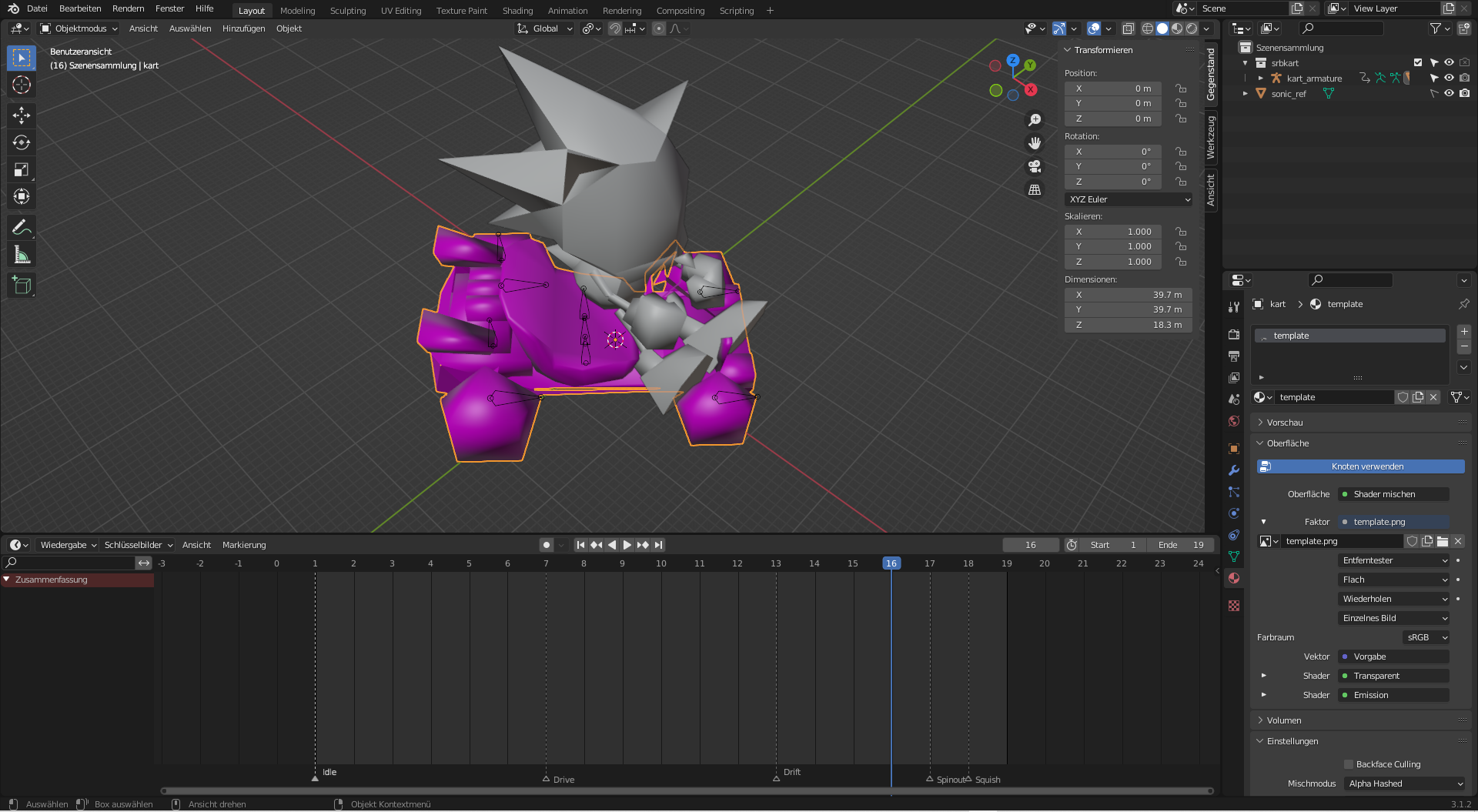Viewport: 1478px width, 812px height.
Task: Toggle lock on Scale Y
Action: [1181, 247]
